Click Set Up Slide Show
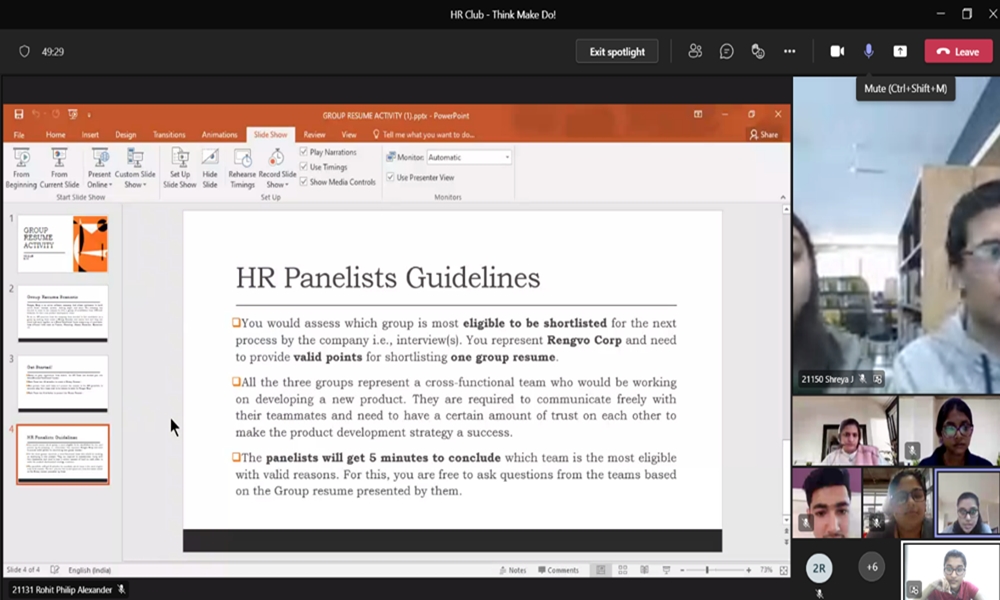This screenshot has width=1000, height=600. (180, 168)
